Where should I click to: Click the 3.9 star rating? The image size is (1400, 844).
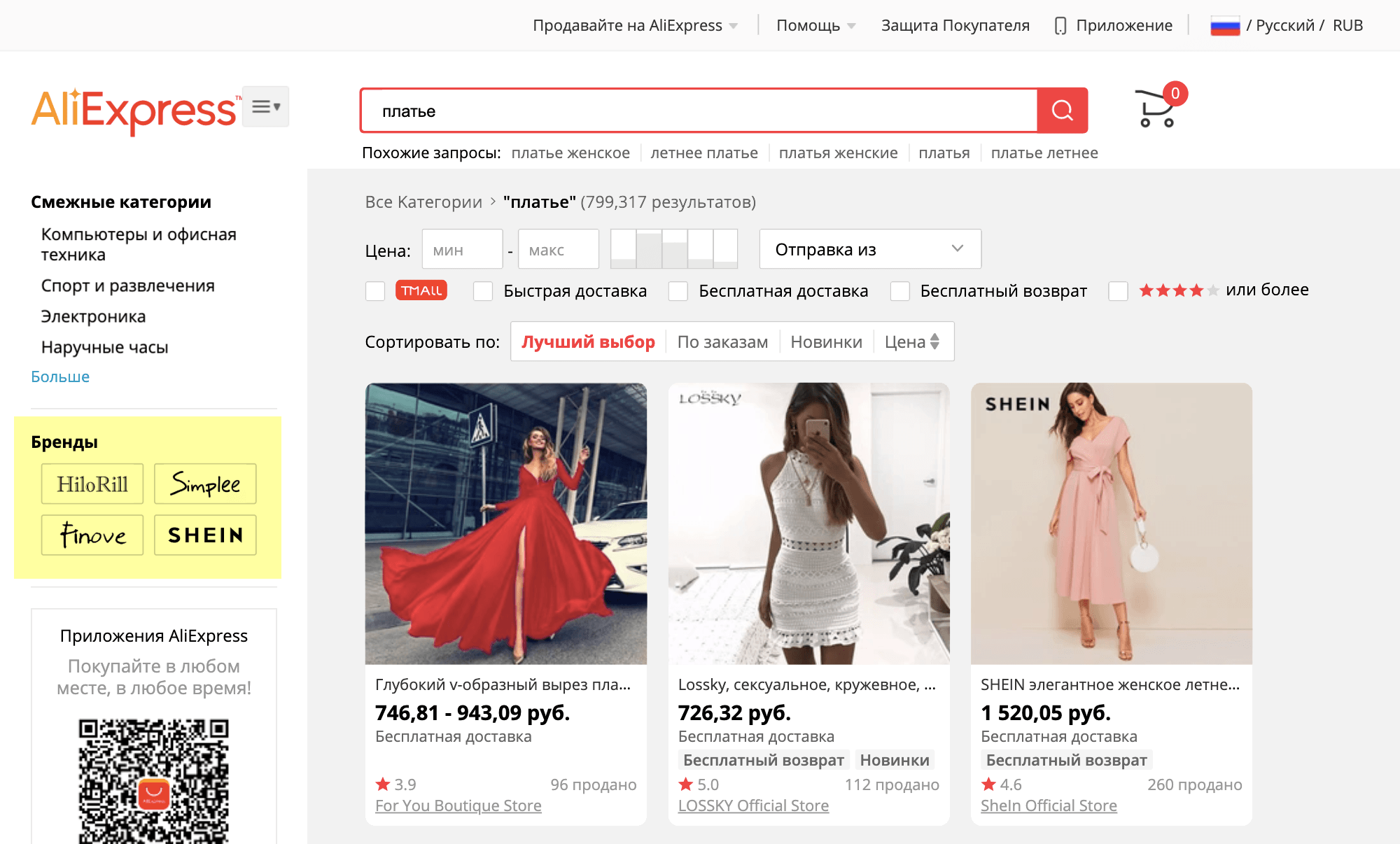pos(396,785)
